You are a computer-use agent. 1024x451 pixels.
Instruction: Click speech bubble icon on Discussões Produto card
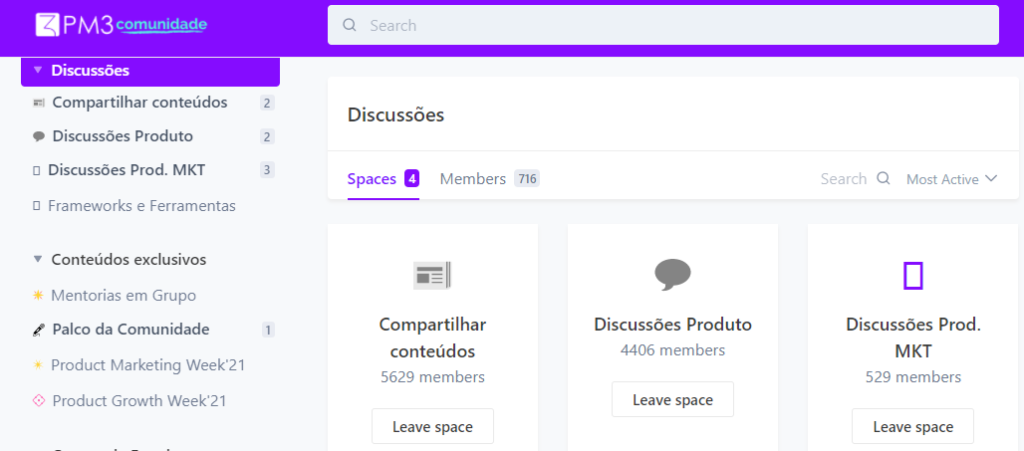673,275
